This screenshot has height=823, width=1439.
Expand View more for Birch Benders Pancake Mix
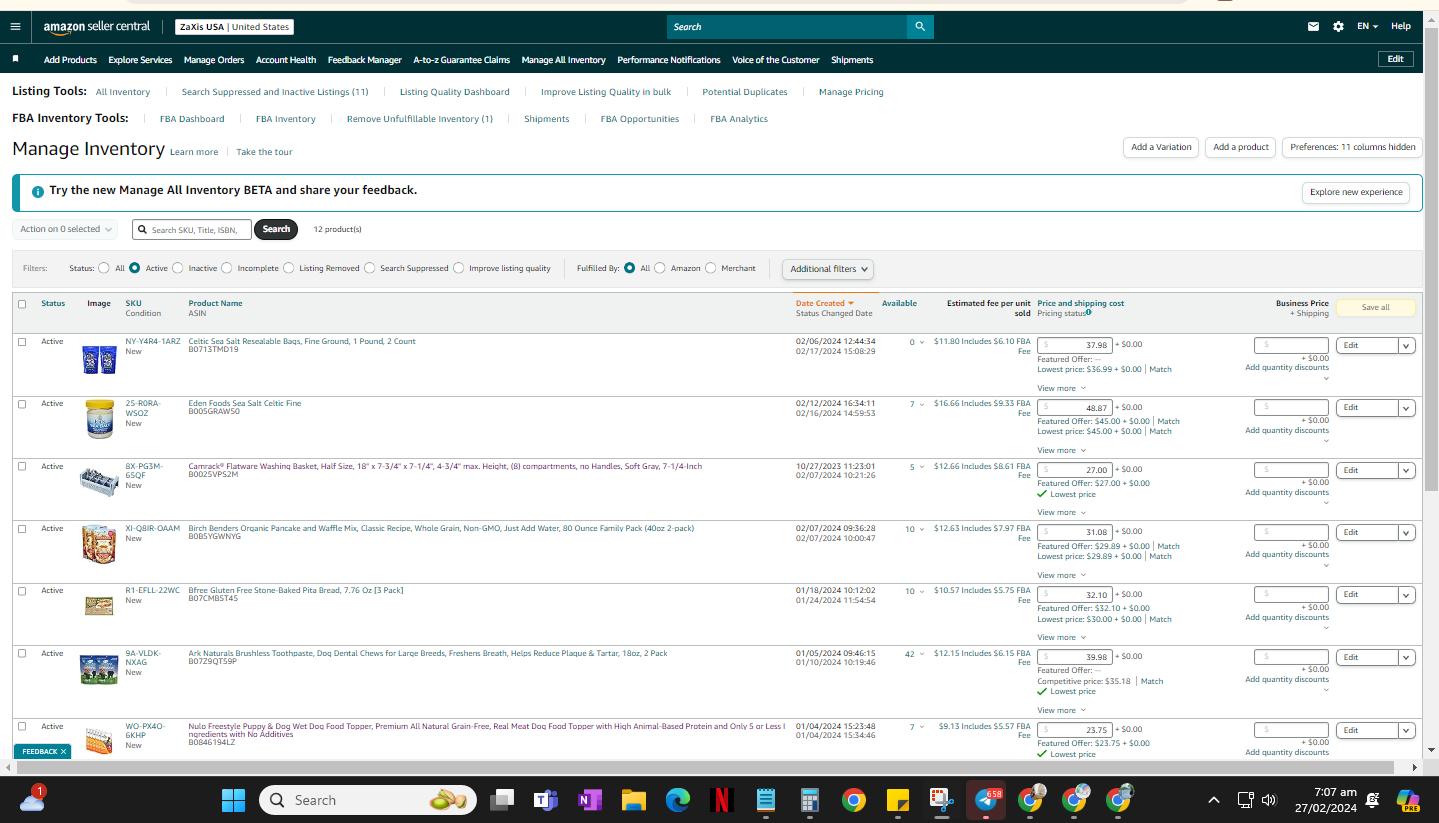[x=1061, y=575]
